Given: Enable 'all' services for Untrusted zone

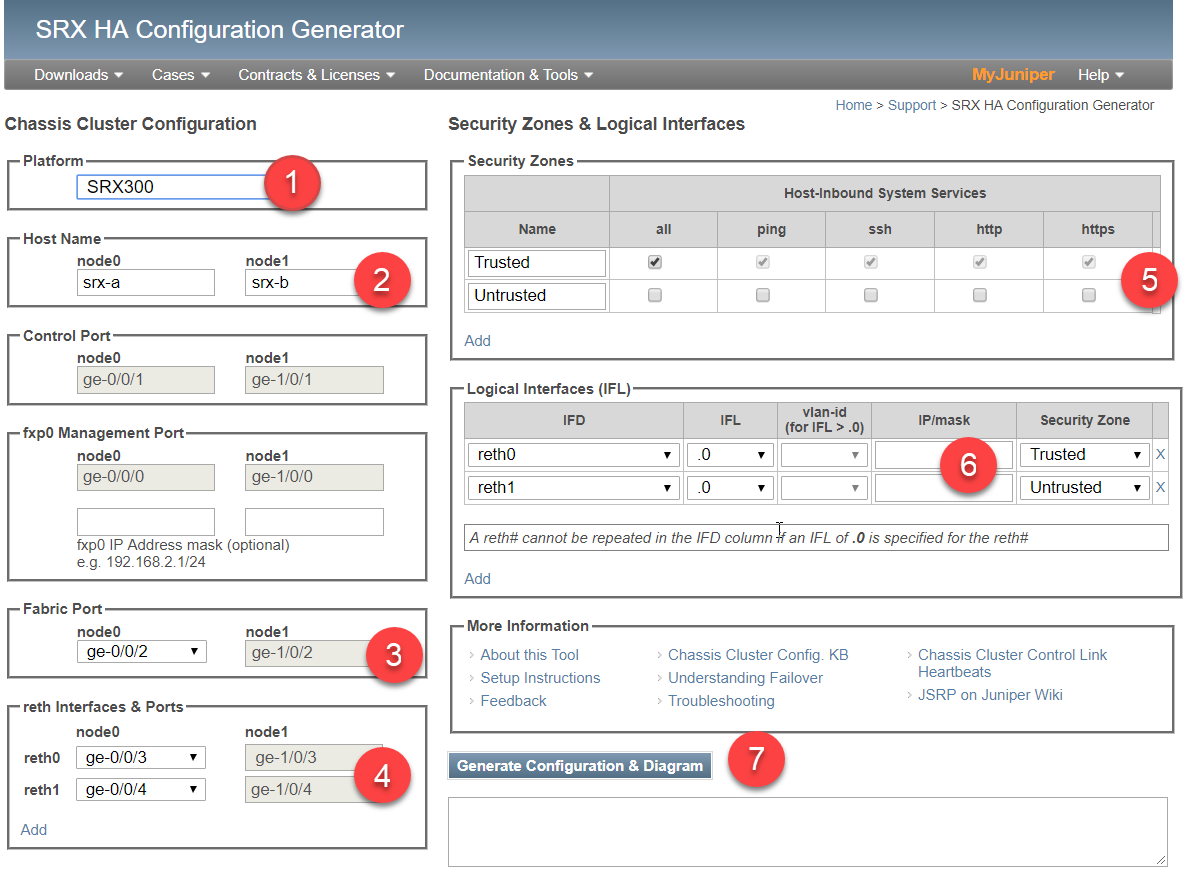Looking at the screenshot, I should [655, 294].
